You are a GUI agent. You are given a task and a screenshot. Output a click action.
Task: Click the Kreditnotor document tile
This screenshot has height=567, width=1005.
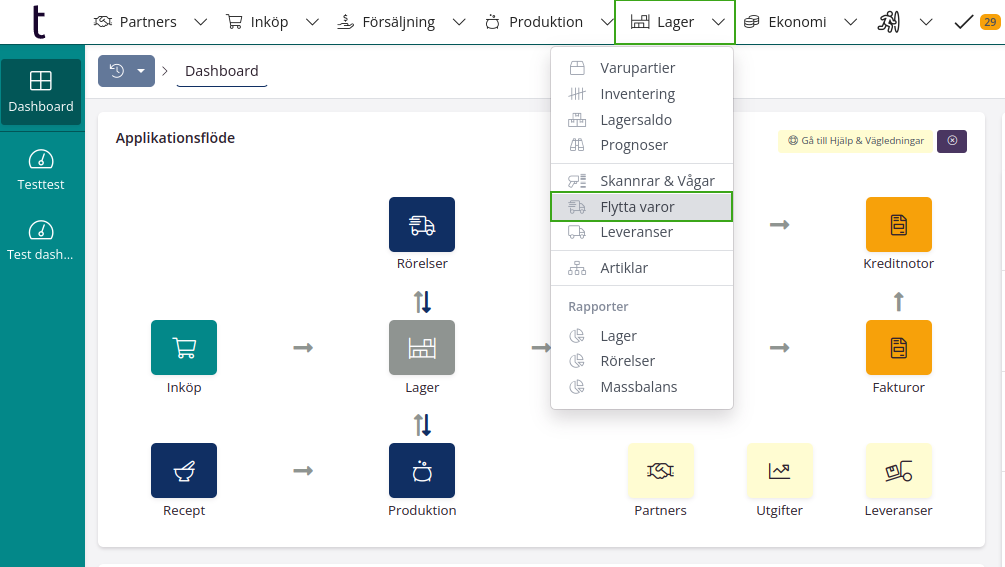coord(898,225)
